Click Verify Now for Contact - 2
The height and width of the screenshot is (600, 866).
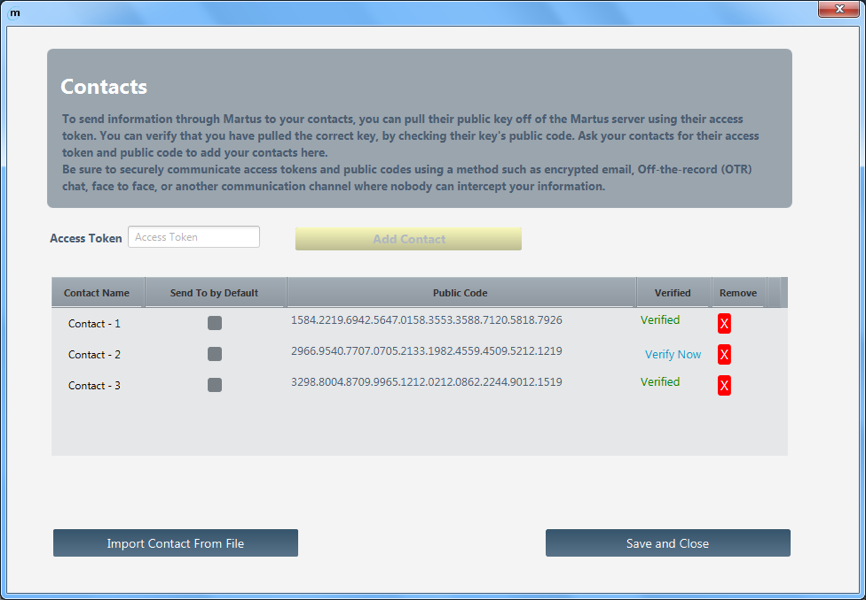tap(673, 355)
